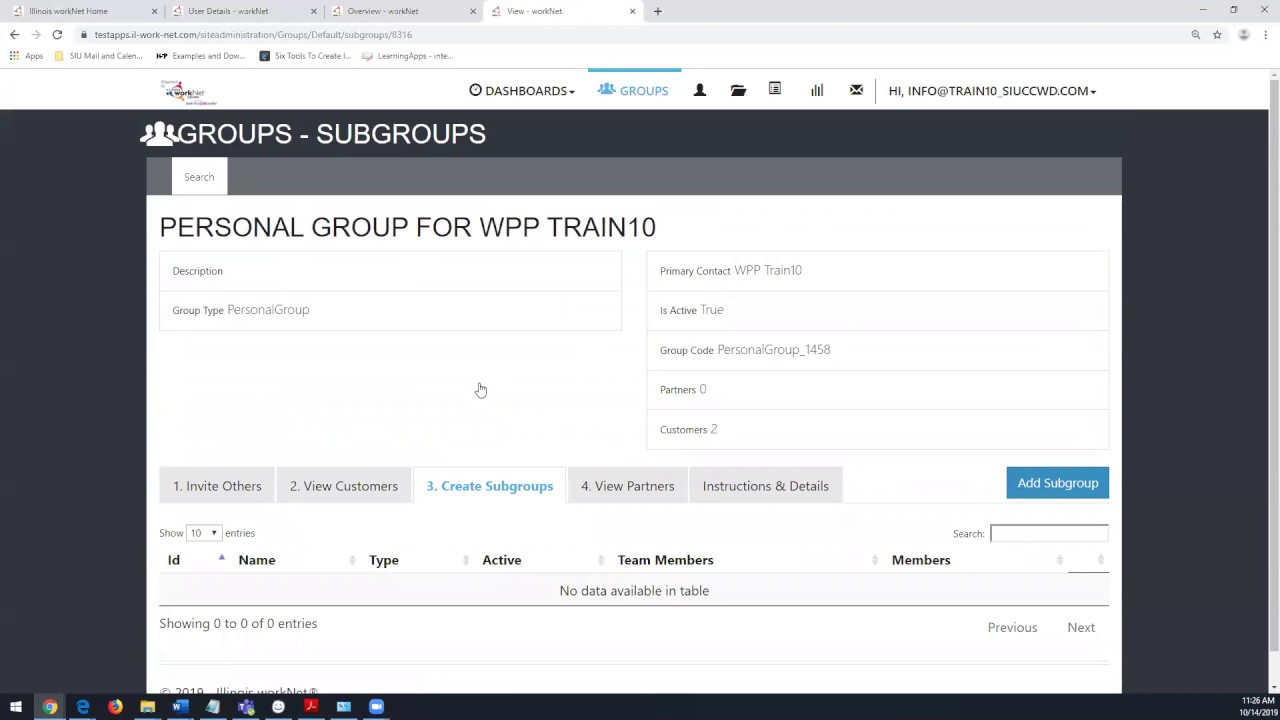Focus the table Search input field
The image size is (1280, 720).
[1049, 533]
